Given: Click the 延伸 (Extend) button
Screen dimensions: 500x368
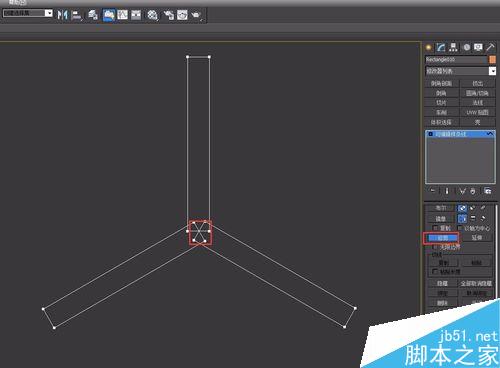Looking at the screenshot, I should (477, 238).
